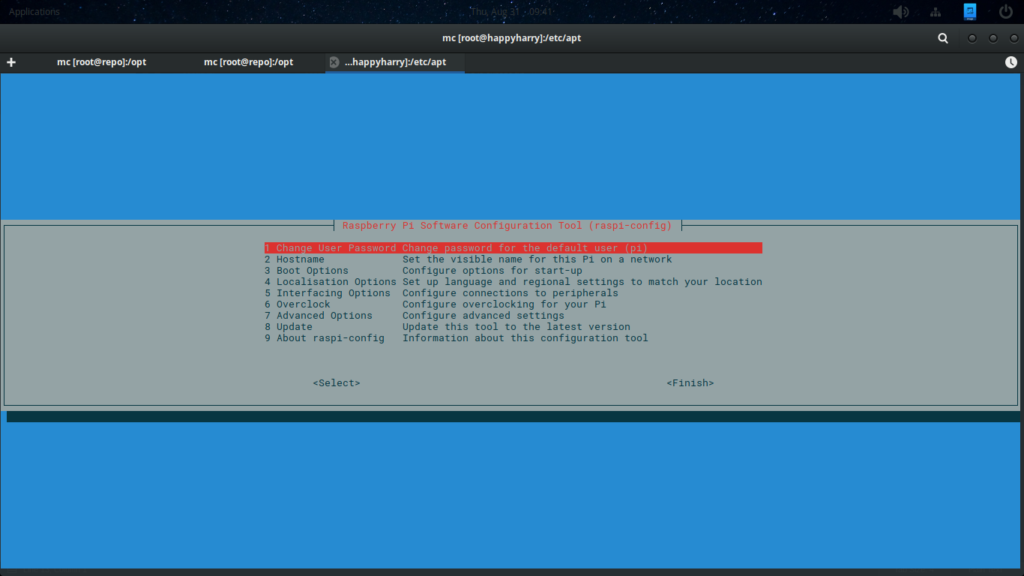Select the ...happyharry]:/etc/apt tab
The height and width of the screenshot is (576, 1024).
tap(395, 62)
